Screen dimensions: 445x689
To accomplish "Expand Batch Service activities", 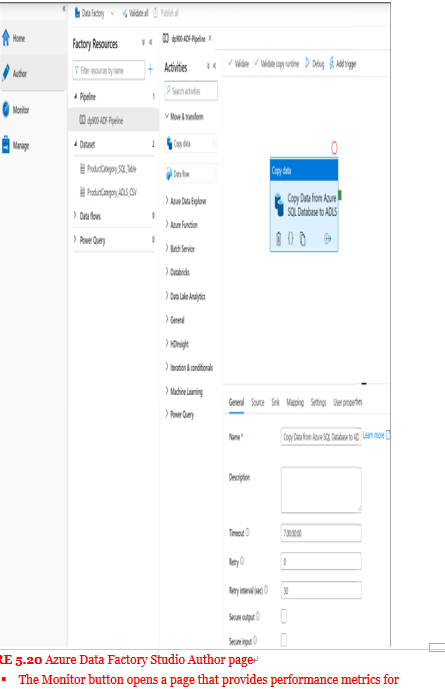I will click(167, 248).
